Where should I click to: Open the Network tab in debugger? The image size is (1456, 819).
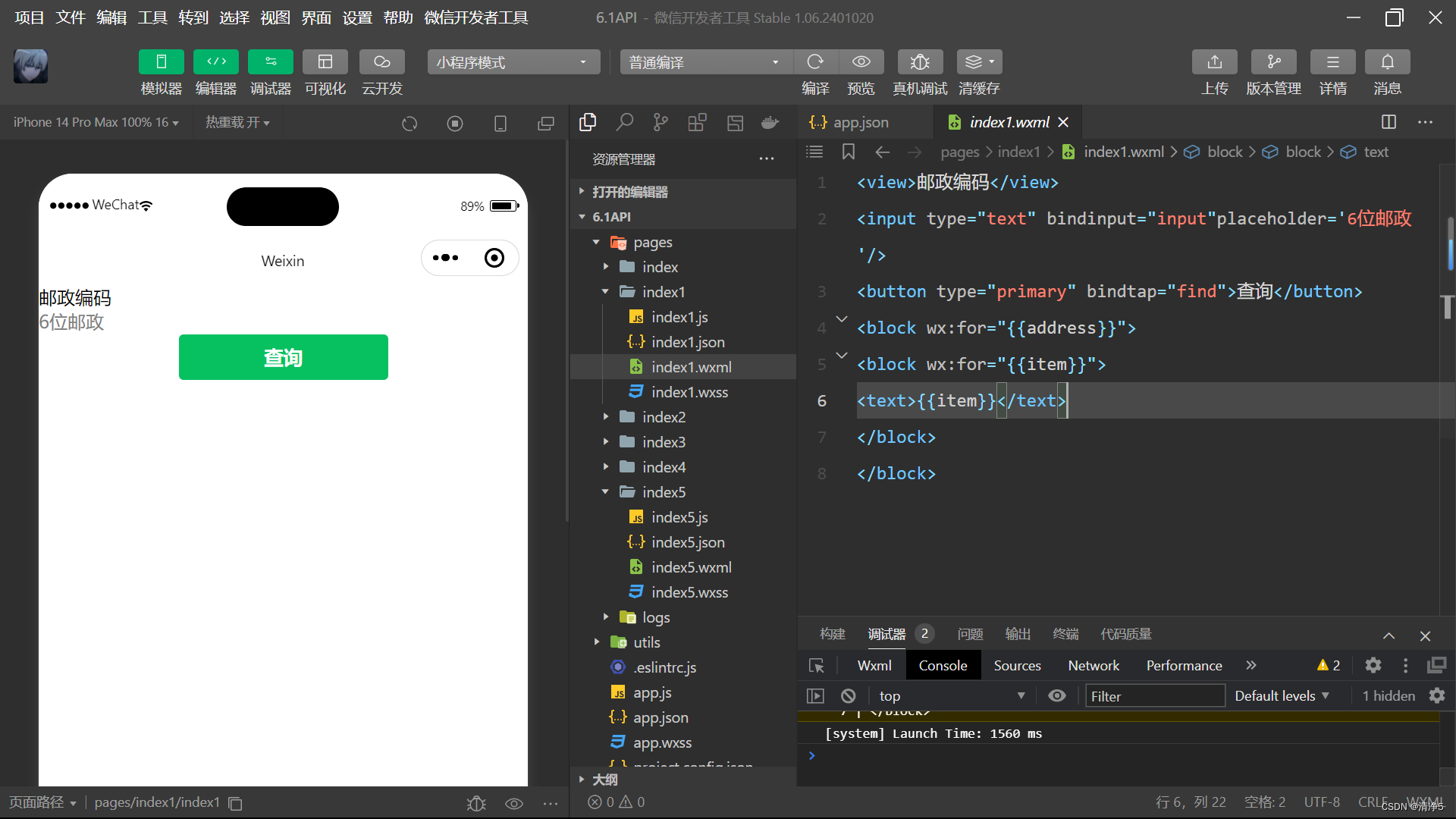(x=1093, y=666)
